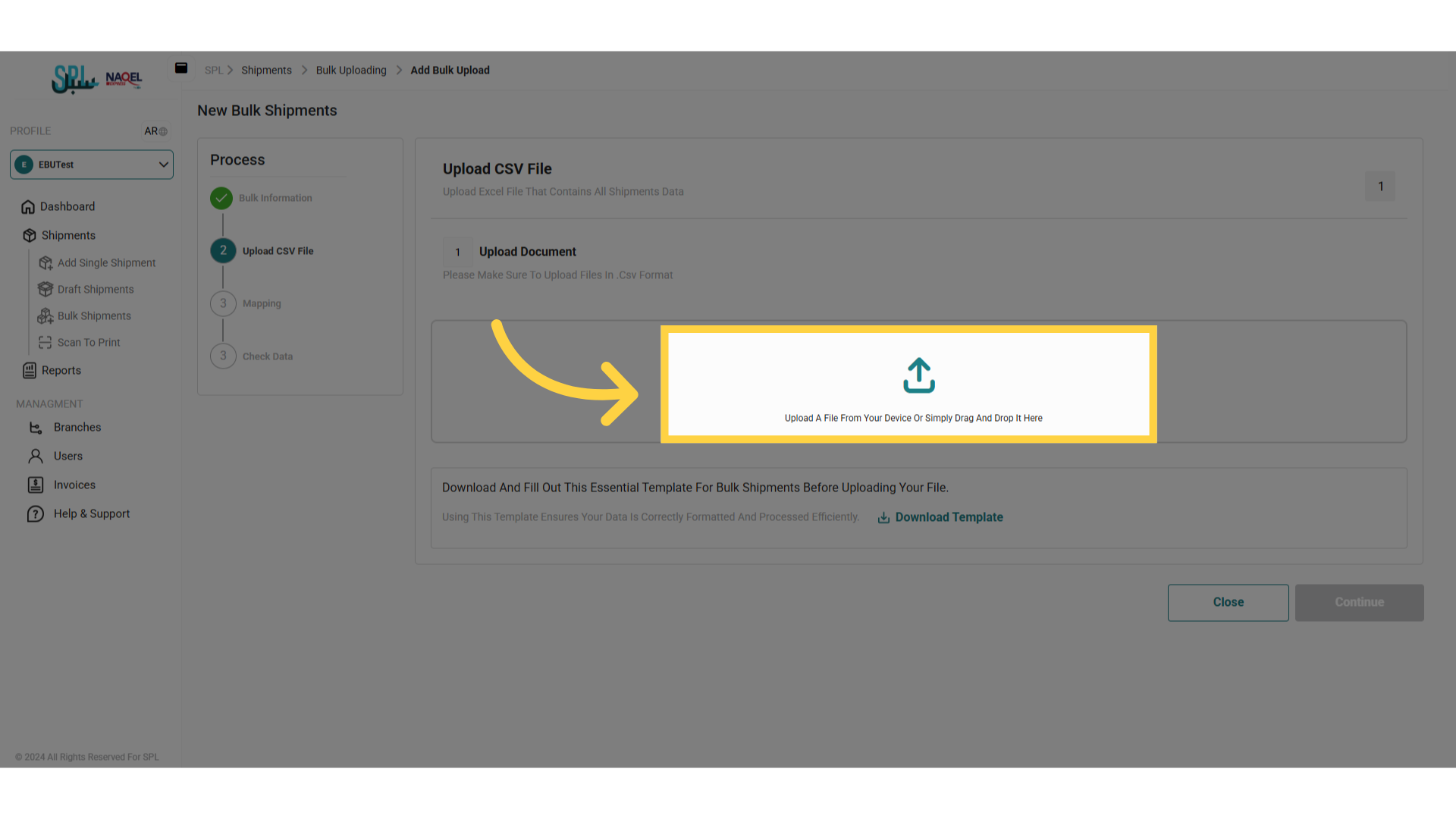Click the upload arrow icon in drop zone
The height and width of the screenshot is (819, 1456).
coord(919,375)
